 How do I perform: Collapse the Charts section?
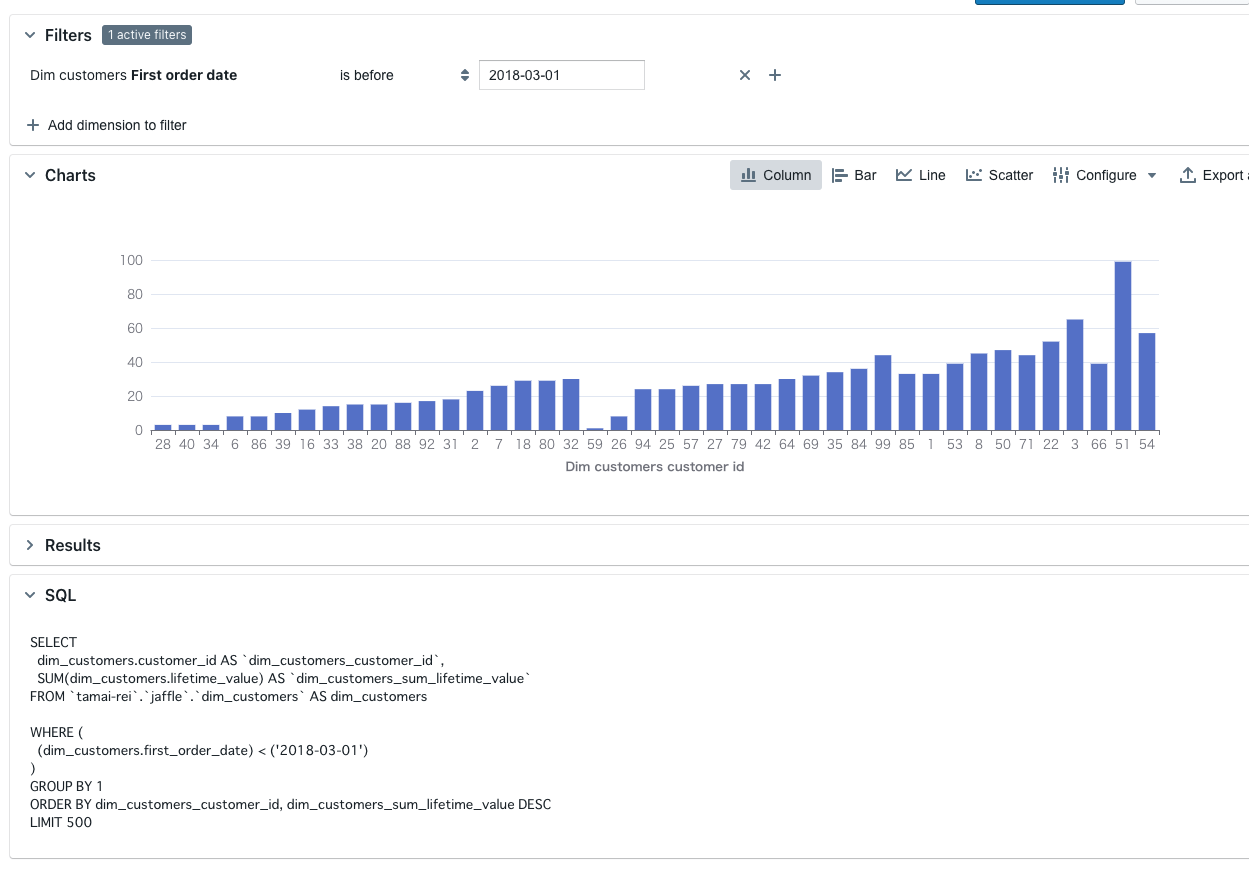(x=30, y=175)
